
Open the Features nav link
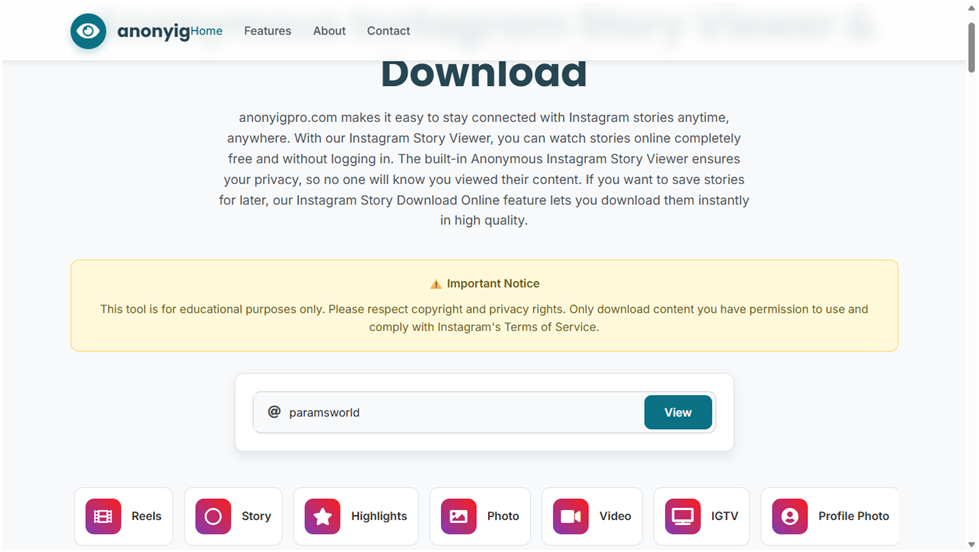(x=267, y=31)
